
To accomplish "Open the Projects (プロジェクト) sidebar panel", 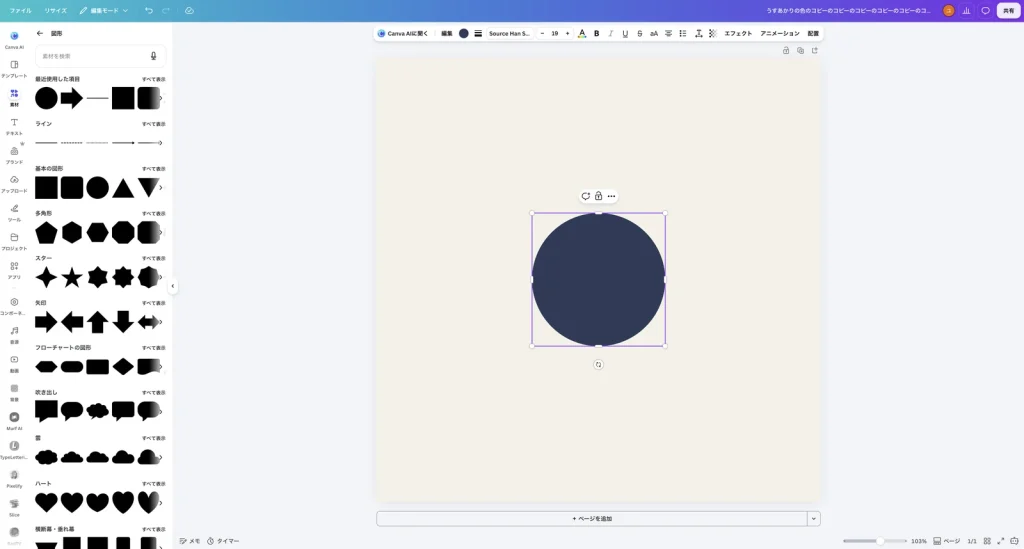I will [14, 241].
